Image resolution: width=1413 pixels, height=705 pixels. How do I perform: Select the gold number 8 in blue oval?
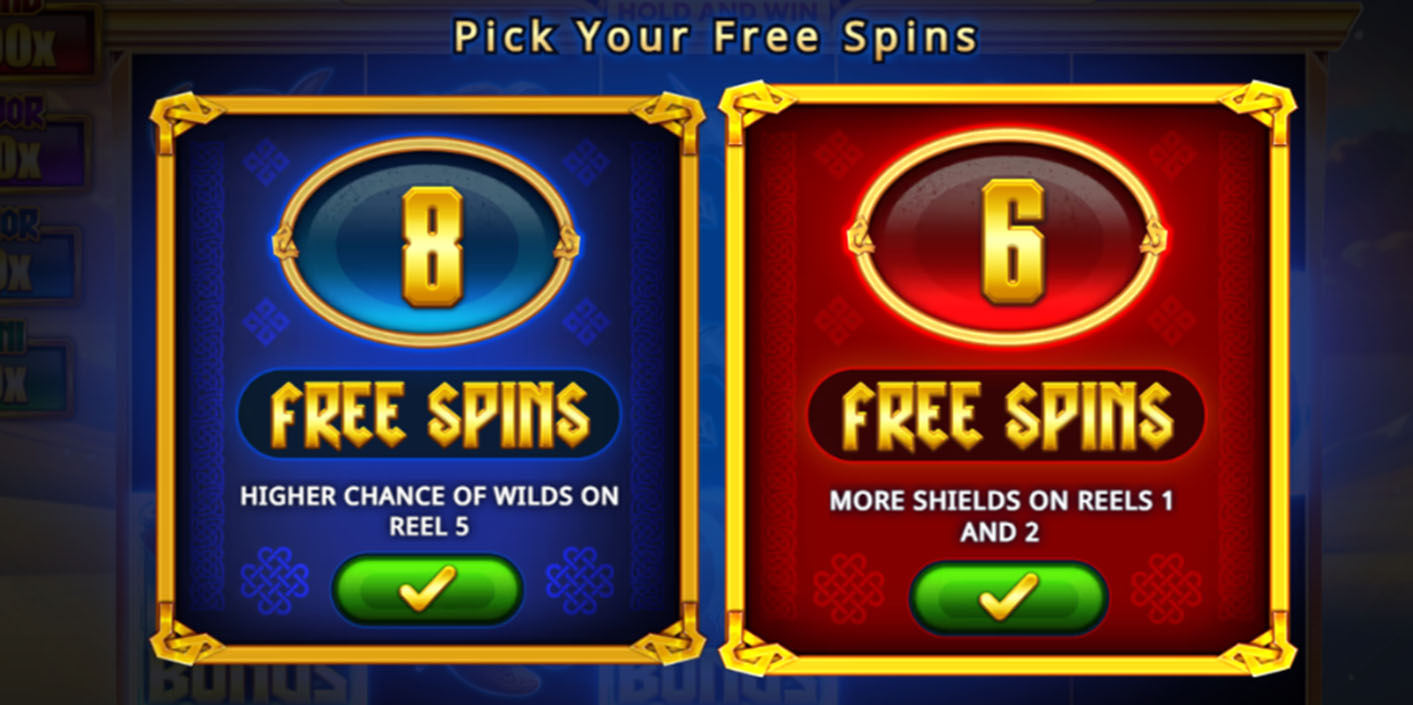click(x=433, y=245)
